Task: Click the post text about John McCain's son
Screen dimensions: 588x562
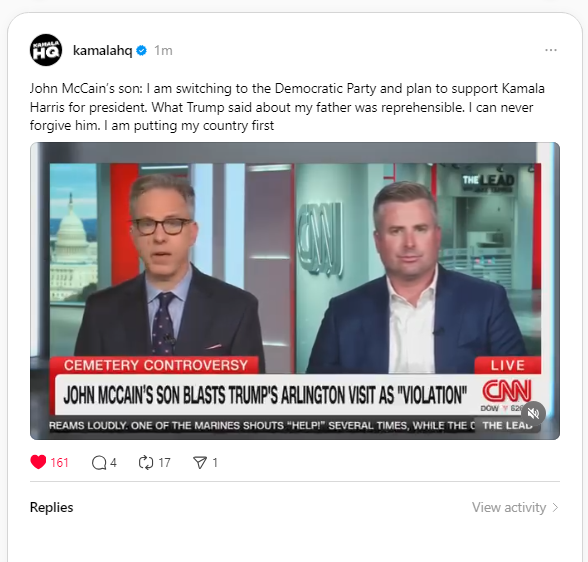Action: click(287, 107)
